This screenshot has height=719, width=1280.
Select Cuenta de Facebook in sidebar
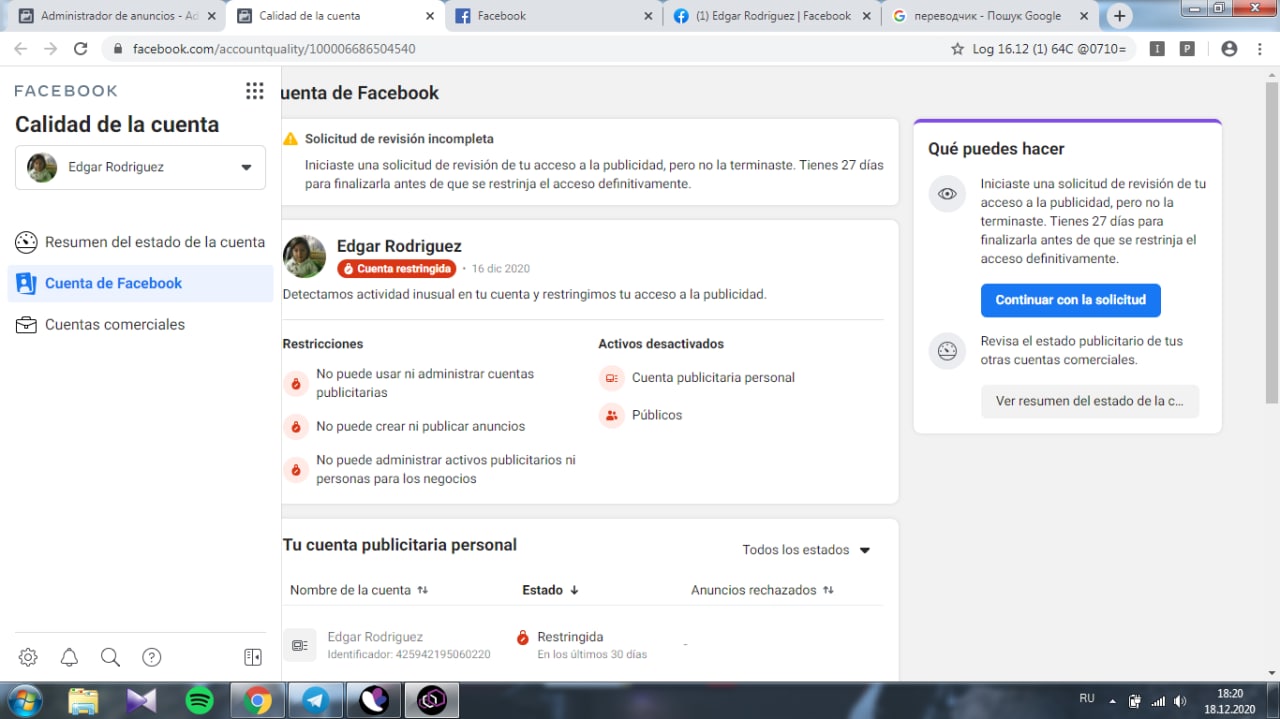[x=140, y=283]
